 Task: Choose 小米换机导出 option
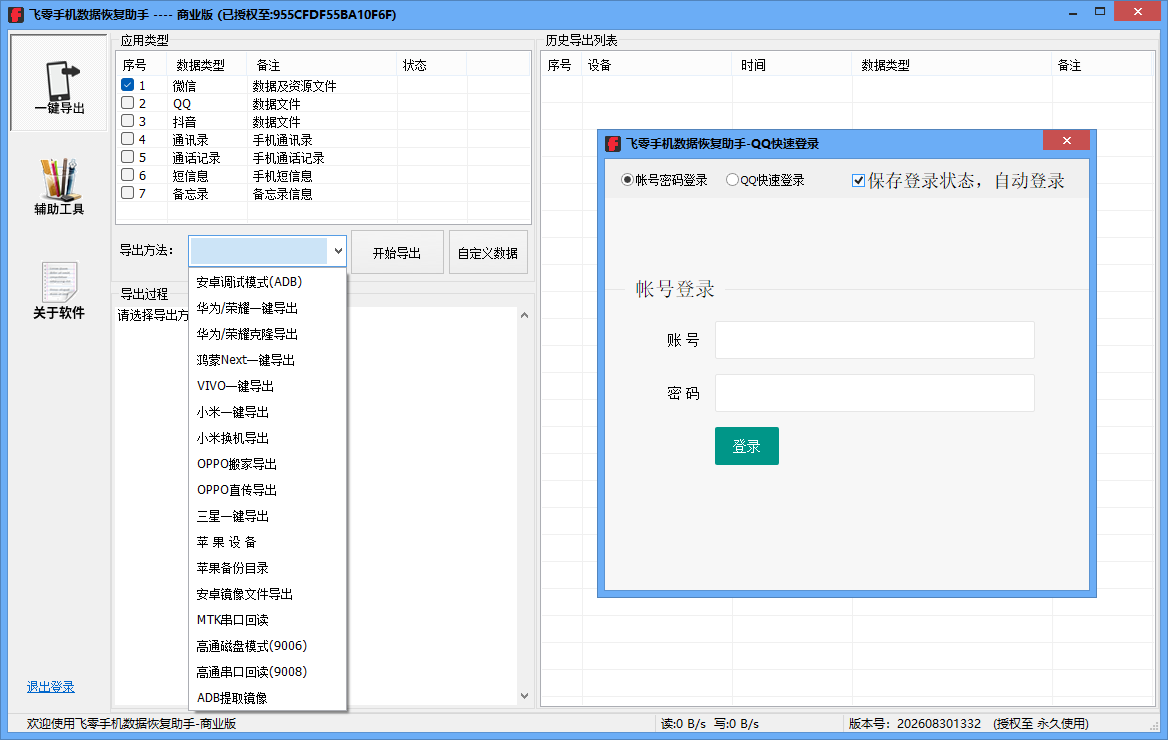coord(267,438)
